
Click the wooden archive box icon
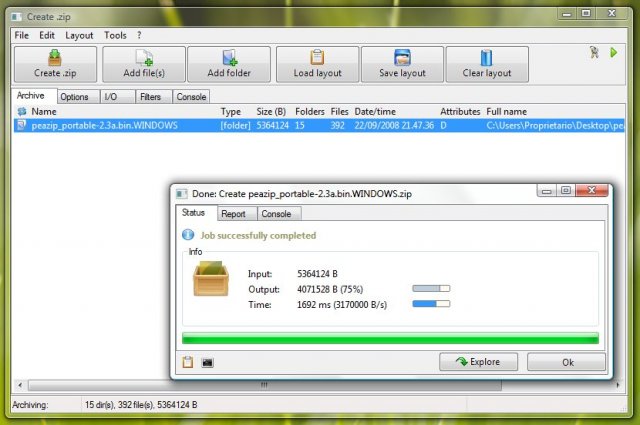[211, 278]
